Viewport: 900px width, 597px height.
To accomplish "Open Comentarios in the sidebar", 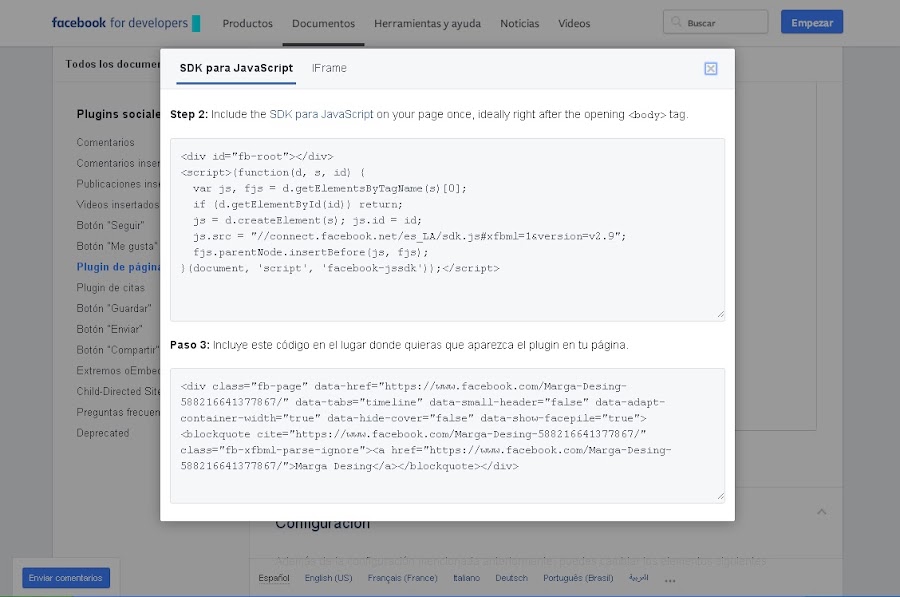I will [106, 142].
